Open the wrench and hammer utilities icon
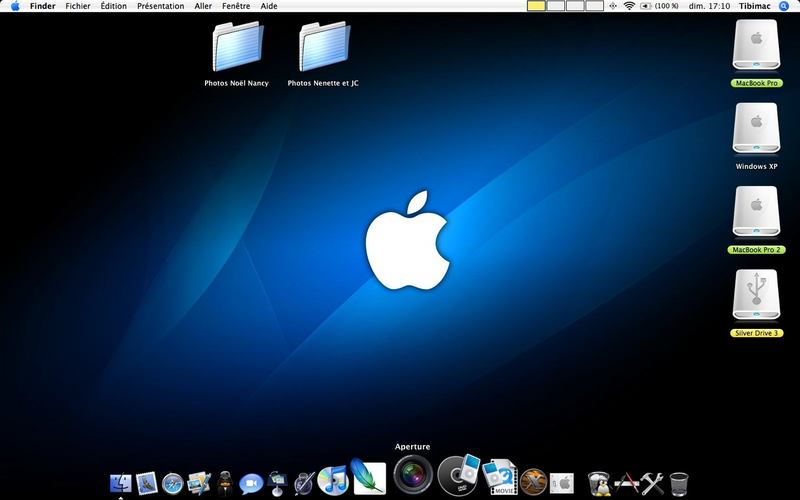This screenshot has height=500, width=800. point(652,483)
